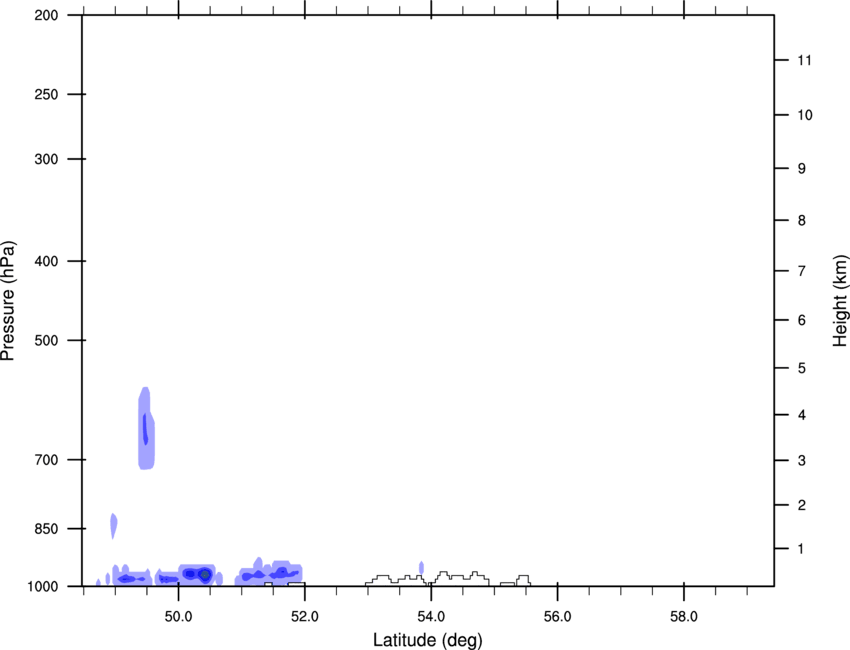Click height tick label 2

pos(801,505)
